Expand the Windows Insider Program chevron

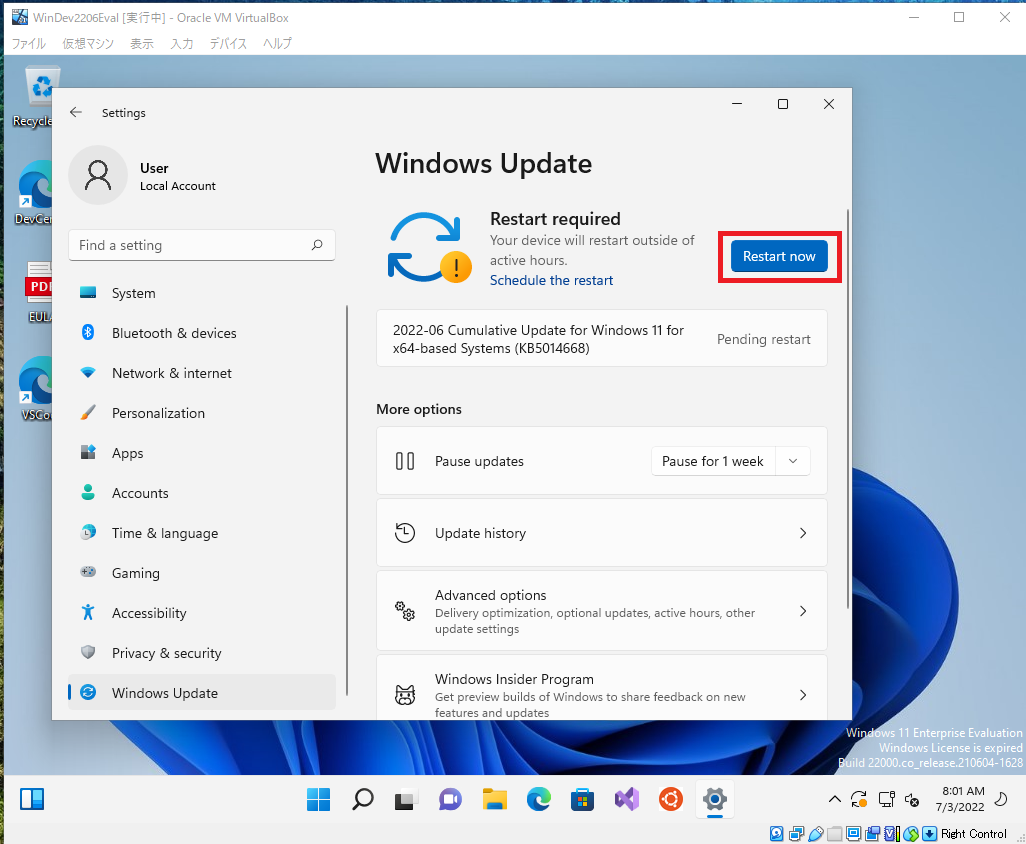(803, 695)
